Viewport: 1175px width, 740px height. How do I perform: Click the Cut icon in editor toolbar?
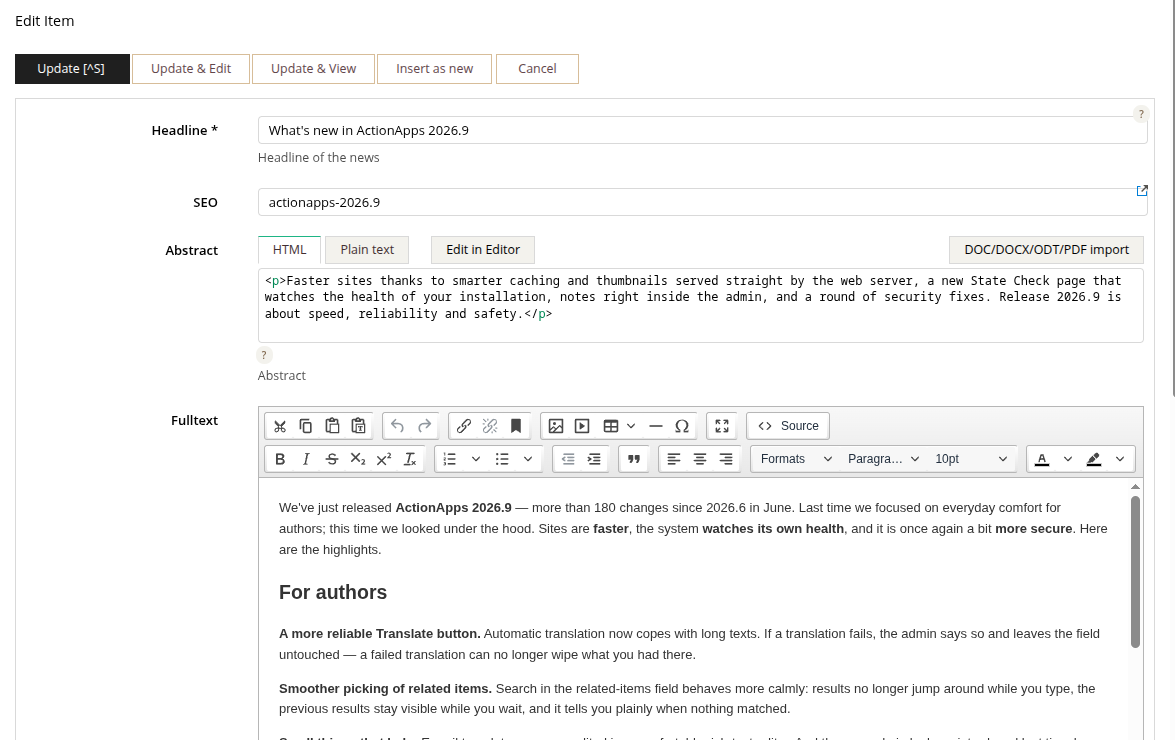(x=280, y=426)
